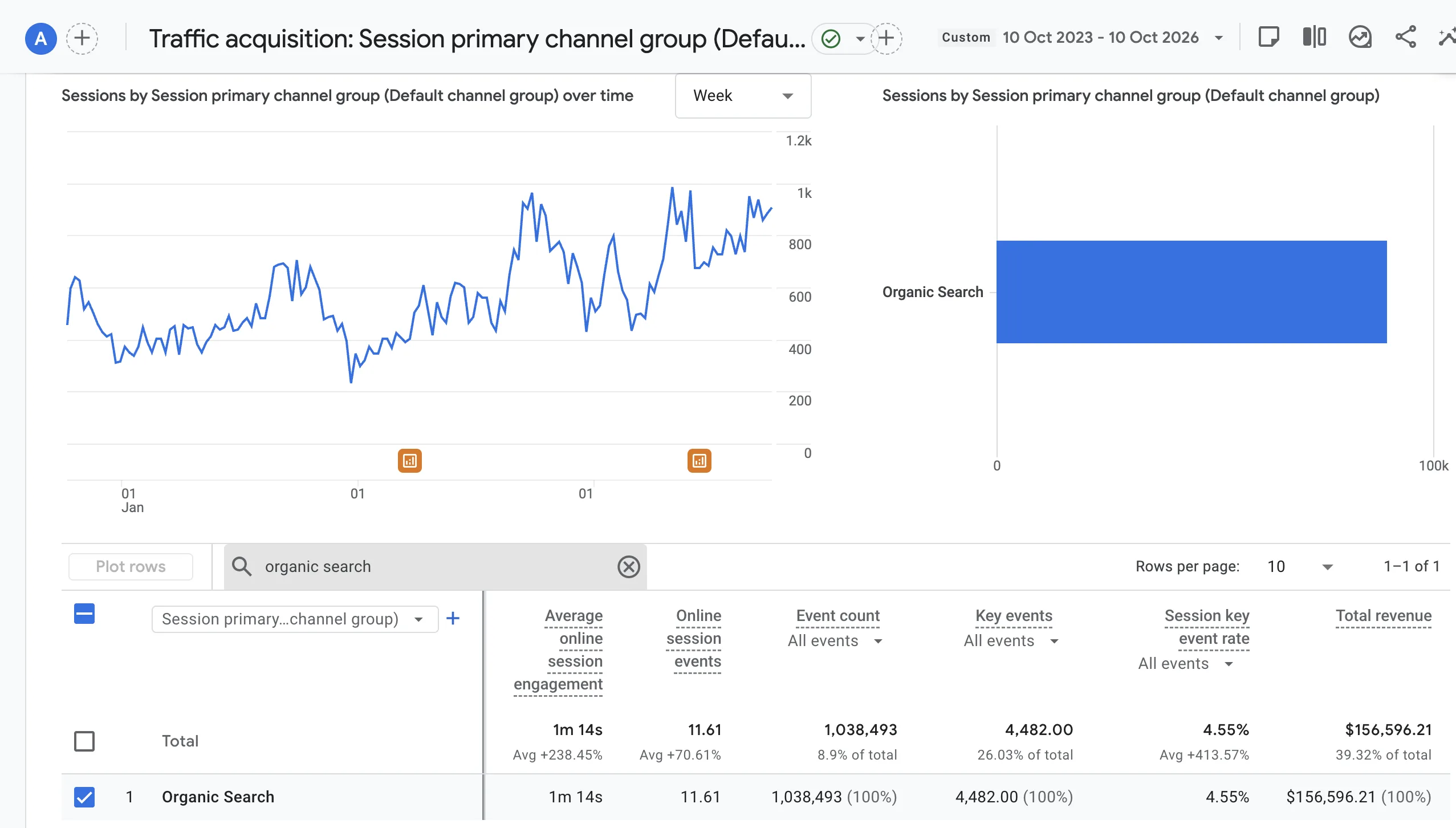Click the Organic Search blue bar
The width and height of the screenshot is (1456, 828).
point(1191,292)
